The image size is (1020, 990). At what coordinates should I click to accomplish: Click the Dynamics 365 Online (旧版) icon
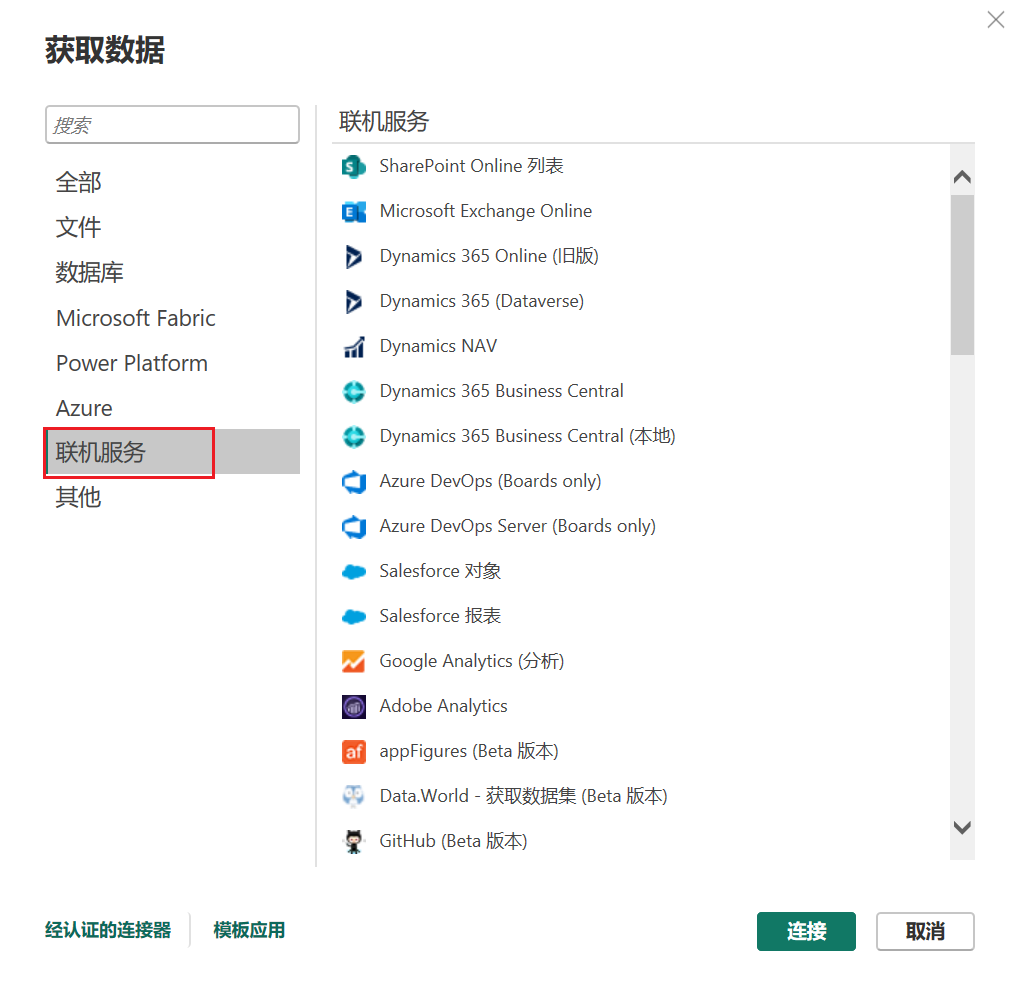[354, 256]
